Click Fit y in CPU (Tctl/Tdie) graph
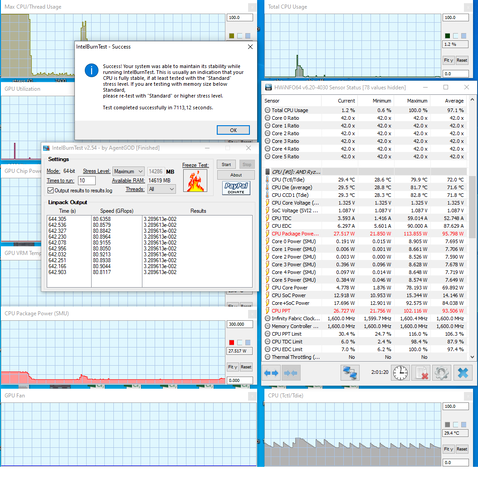The image size is (478, 480). point(448,449)
